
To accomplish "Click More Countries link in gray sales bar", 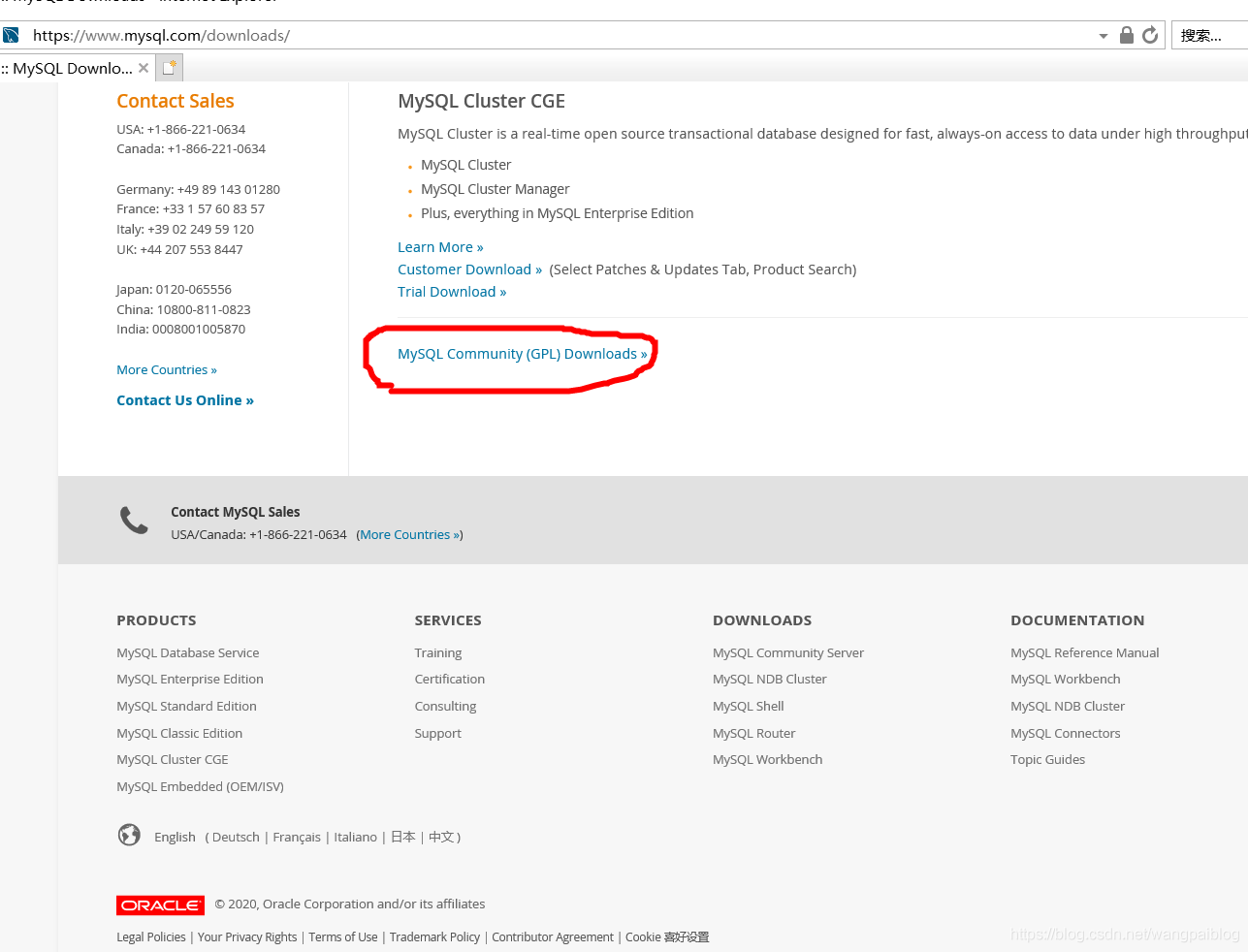I will [410, 535].
